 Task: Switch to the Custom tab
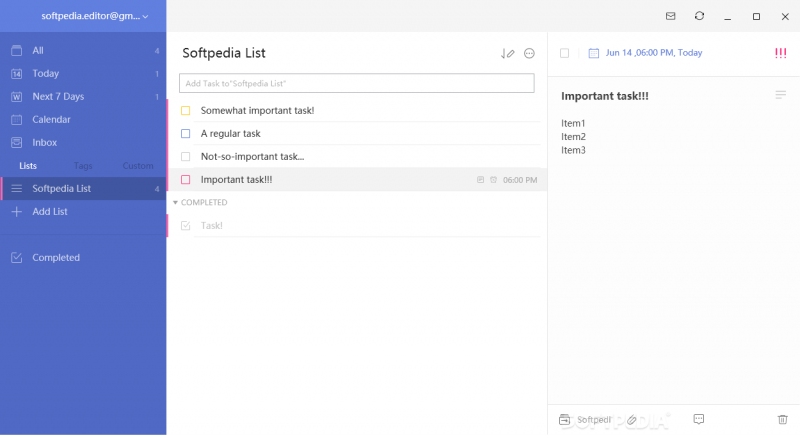pos(138,166)
